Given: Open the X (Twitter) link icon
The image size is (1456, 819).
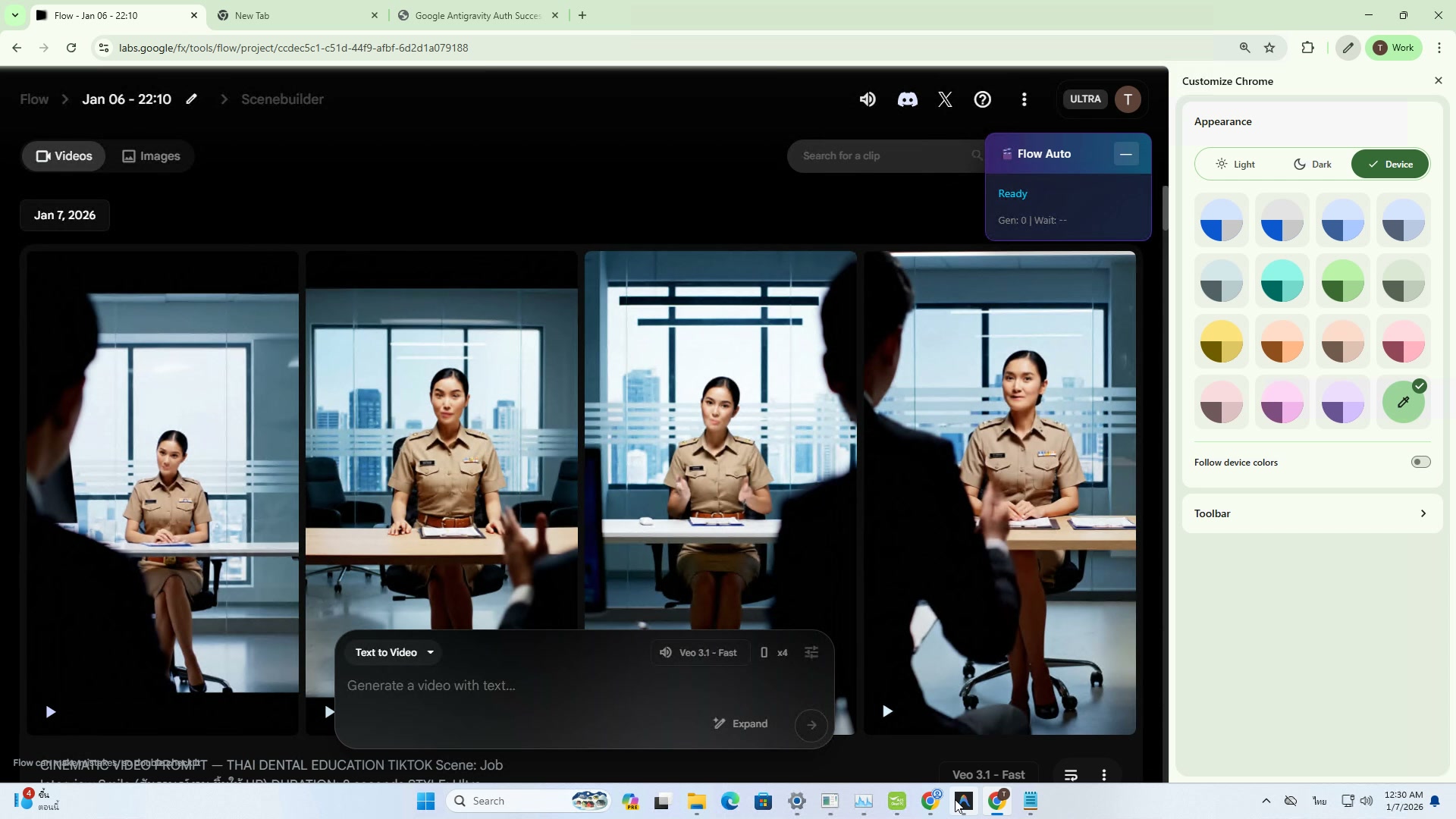Looking at the screenshot, I should (x=945, y=99).
